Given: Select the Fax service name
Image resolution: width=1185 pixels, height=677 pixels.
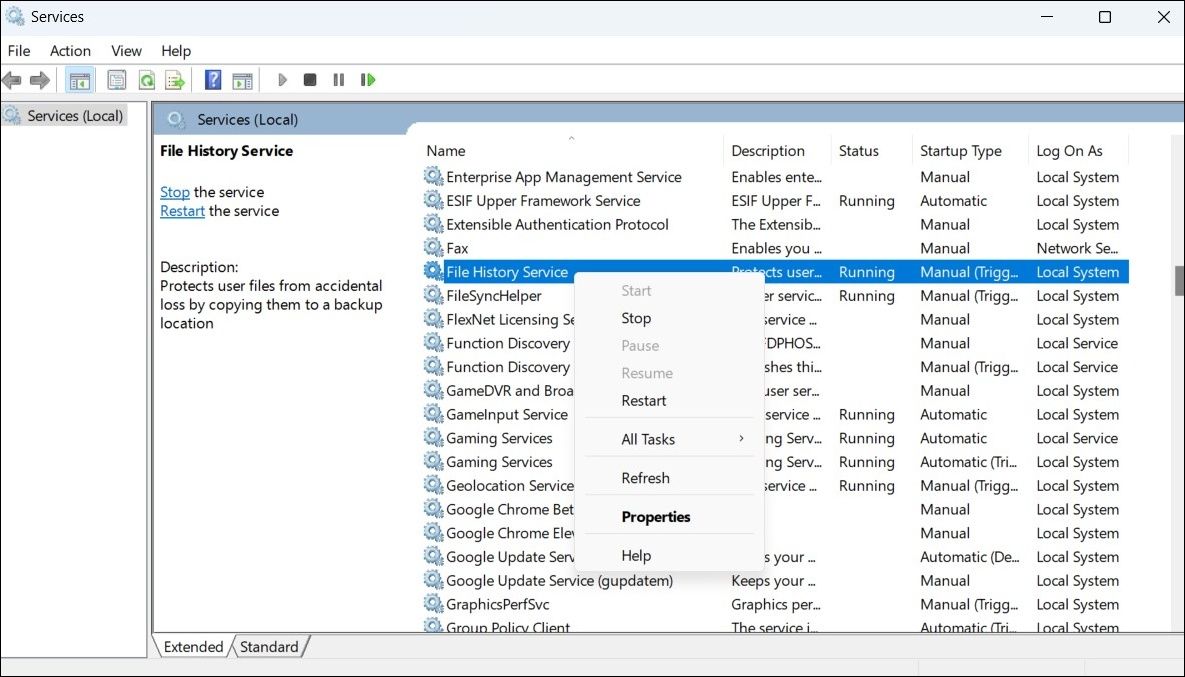Looking at the screenshot, I should 457,248.
